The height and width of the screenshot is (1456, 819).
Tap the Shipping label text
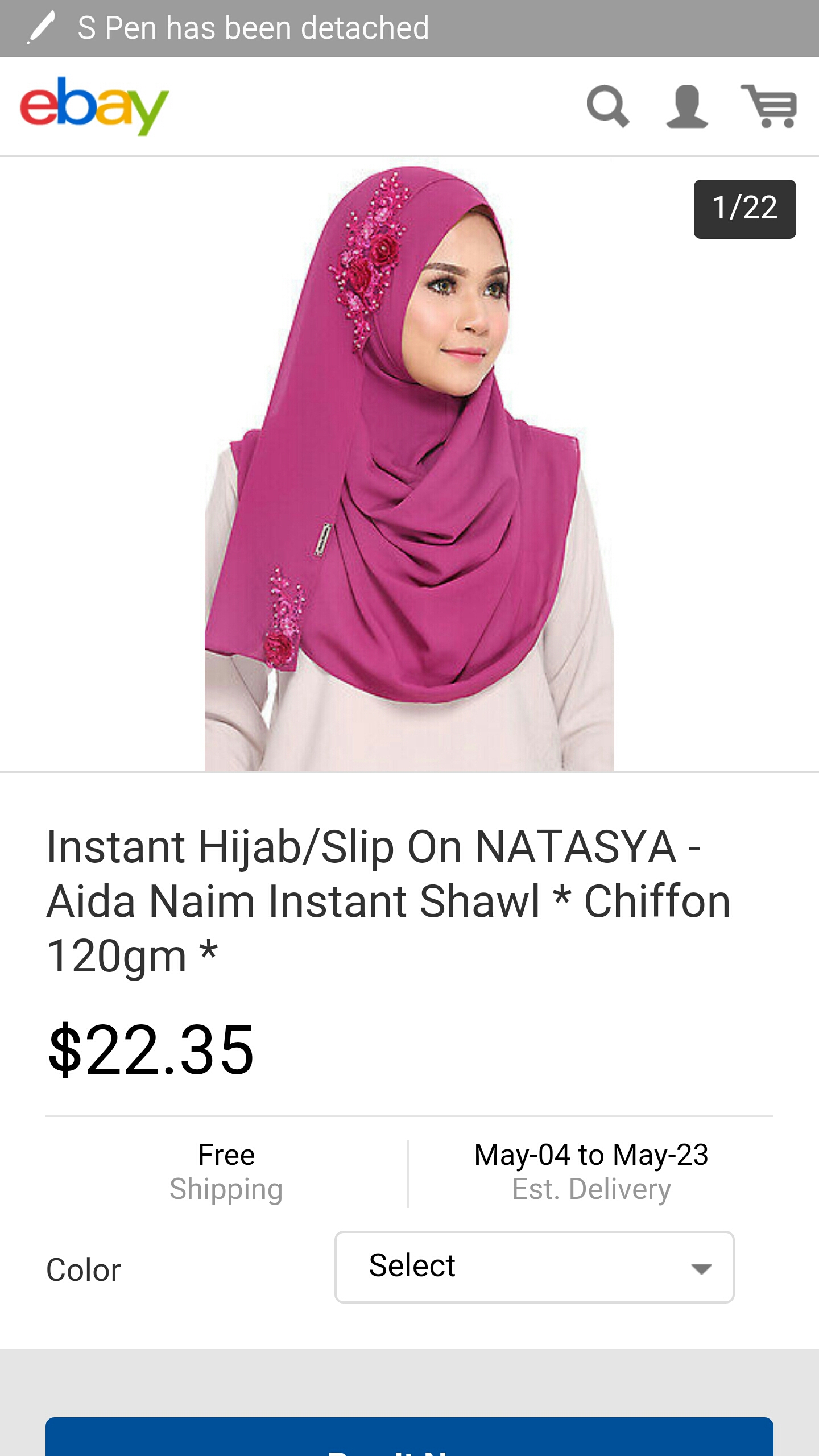(226, 1189)
